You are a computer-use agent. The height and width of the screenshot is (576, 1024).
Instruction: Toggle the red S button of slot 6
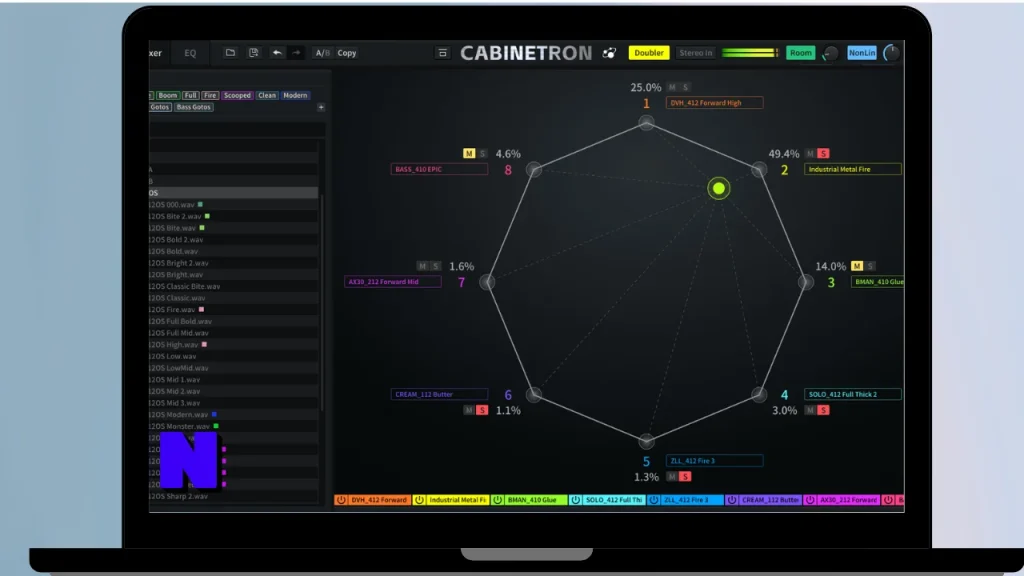[x=482, y=410]
